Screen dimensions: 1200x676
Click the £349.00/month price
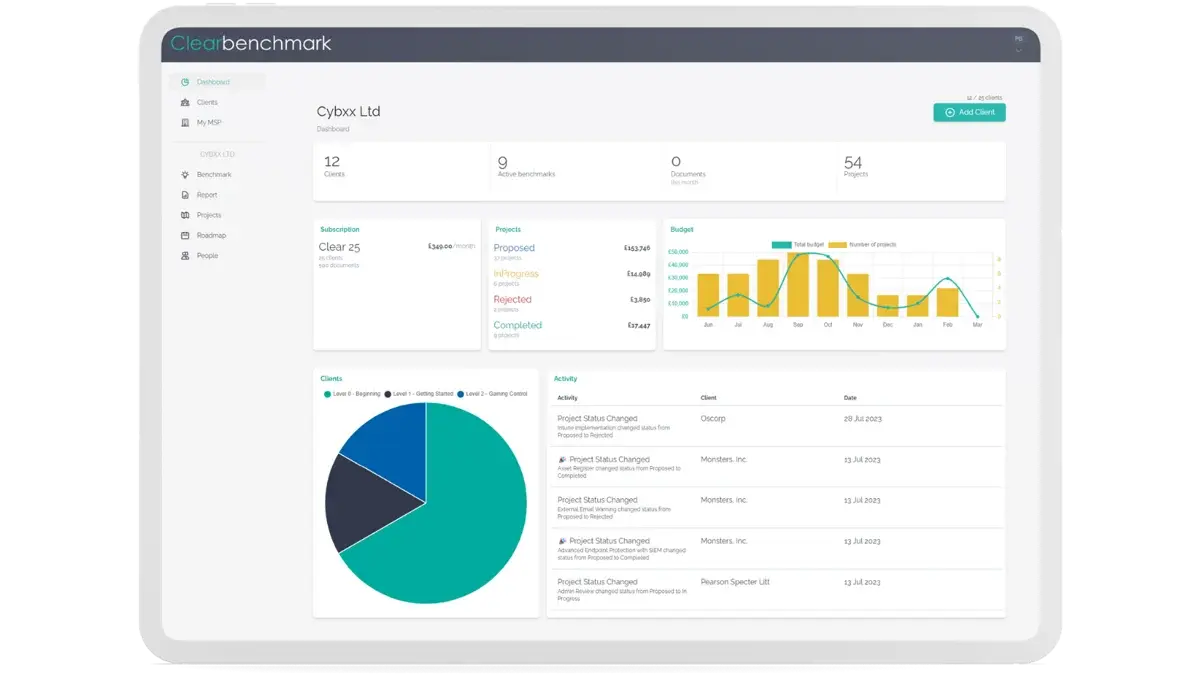pos(451,246)
